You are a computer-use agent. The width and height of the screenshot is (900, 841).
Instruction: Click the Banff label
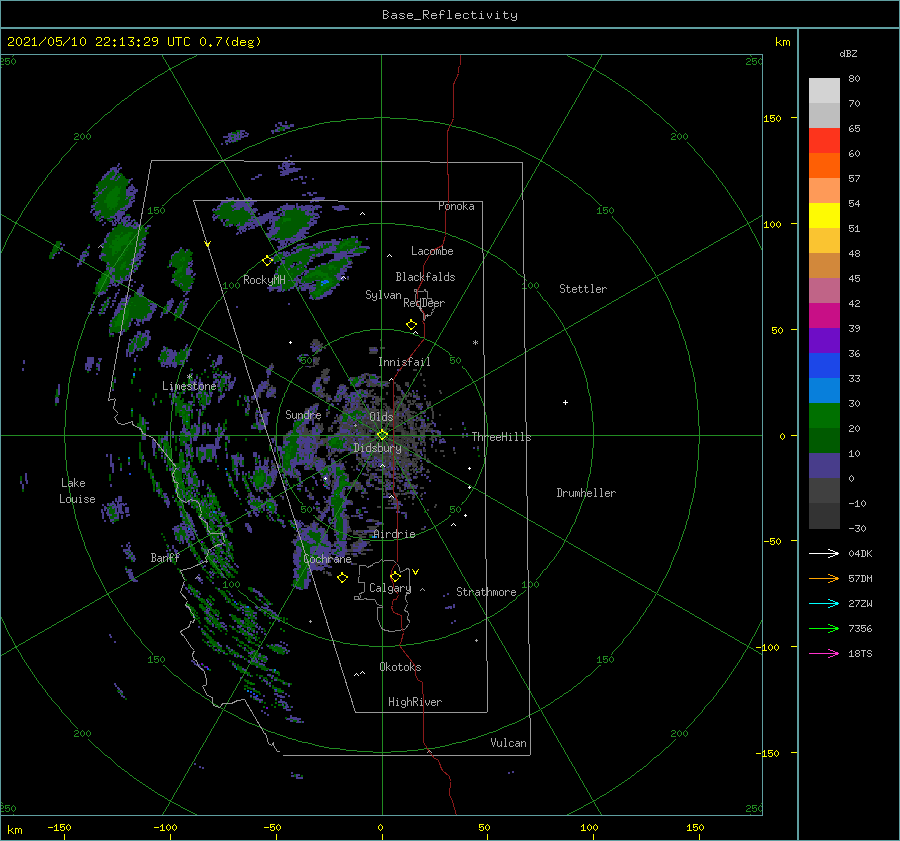coord(165,557)
